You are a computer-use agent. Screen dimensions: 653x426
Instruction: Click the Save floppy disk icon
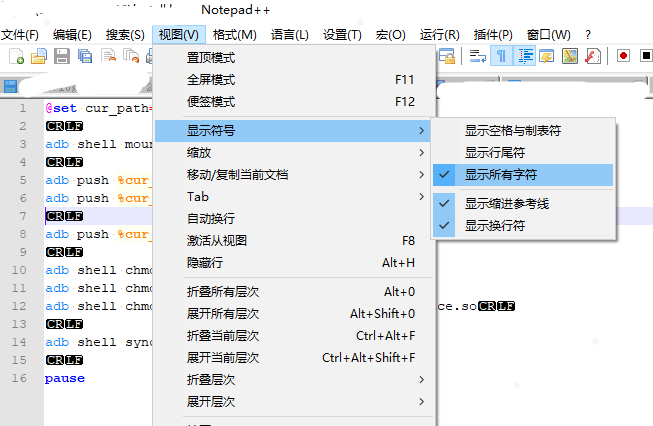point(62,56)
